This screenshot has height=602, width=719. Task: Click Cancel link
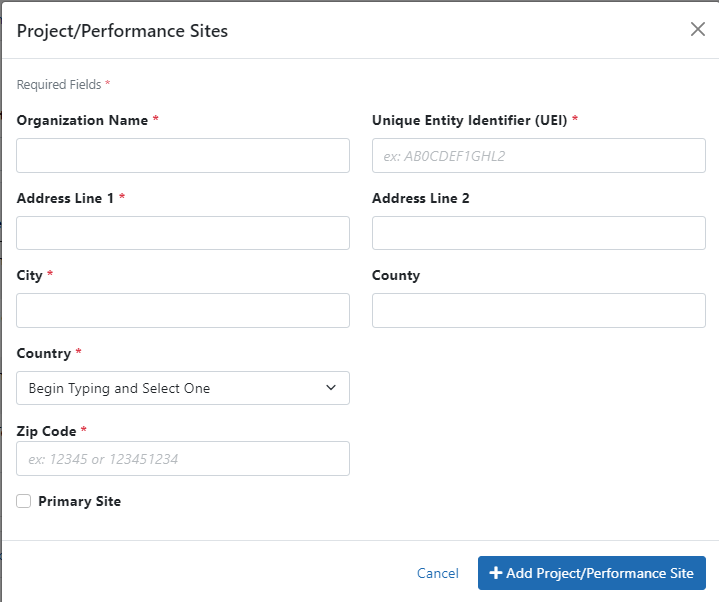pyautogui.click(x=438, y=573)
